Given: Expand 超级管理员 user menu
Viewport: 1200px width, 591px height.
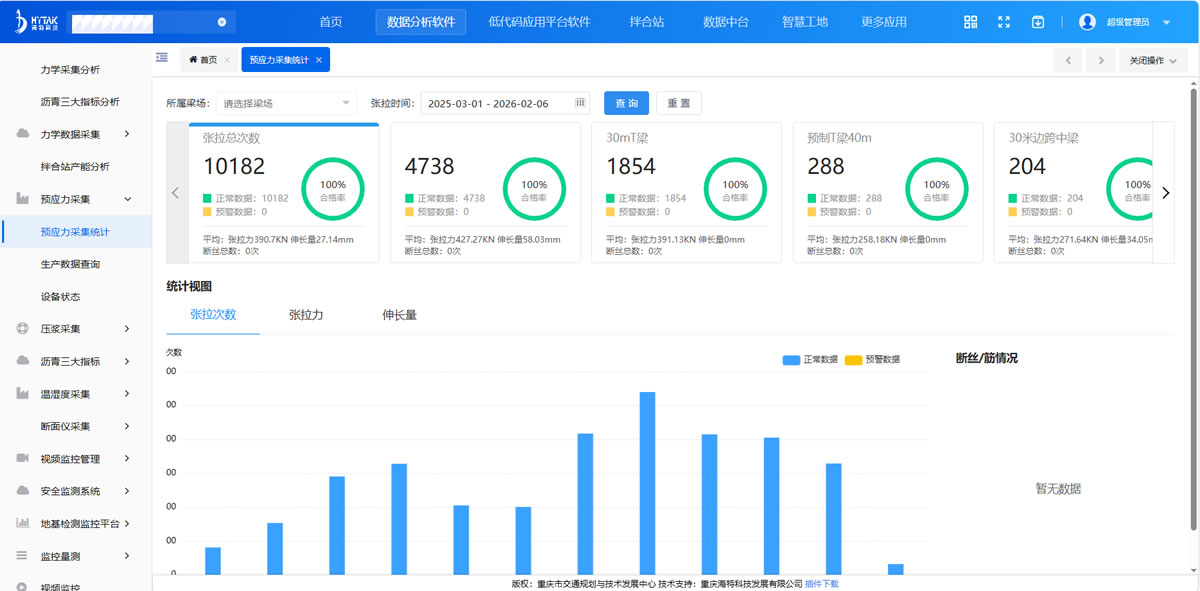Looking at the screenshot, I should (1125, 22).
